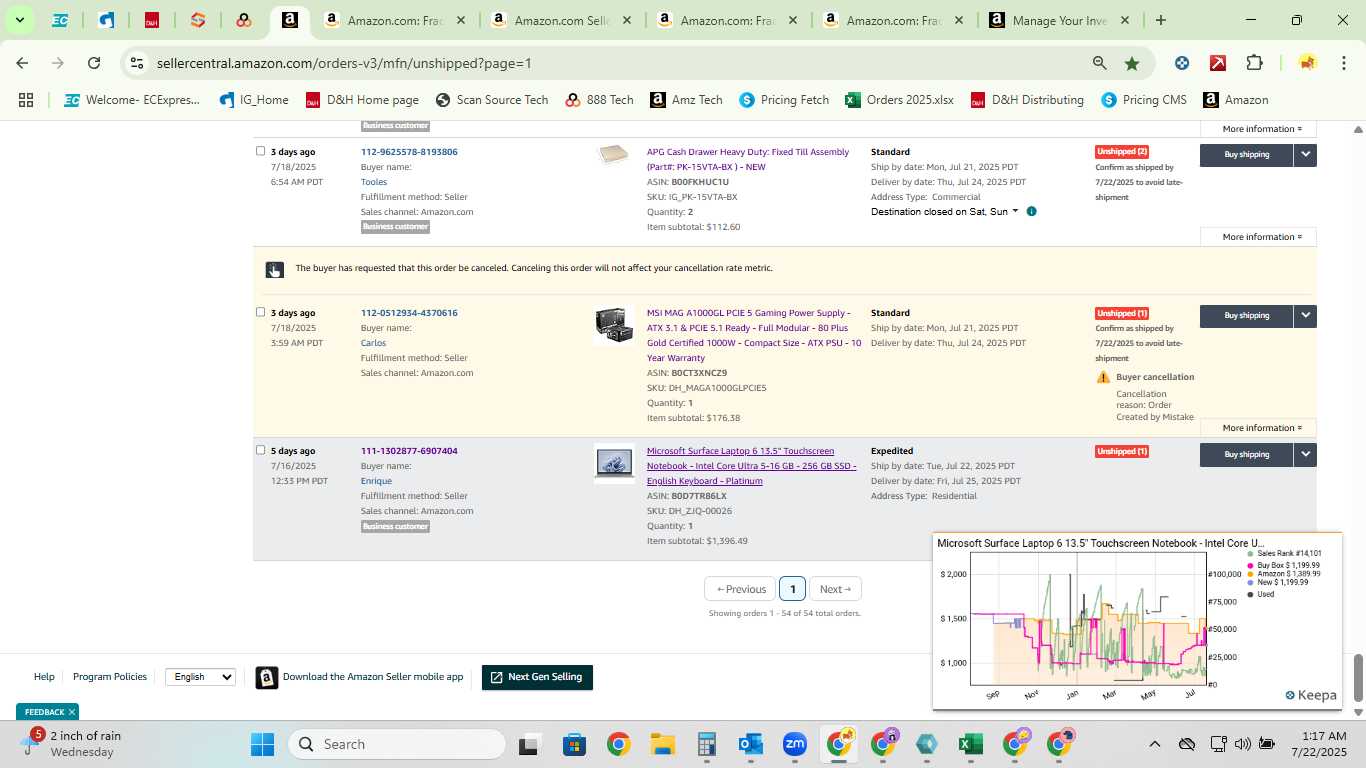Click the APG Cash Drawer thumbnail
Screen dimensions: 1366x768
(x=613, y=155)
